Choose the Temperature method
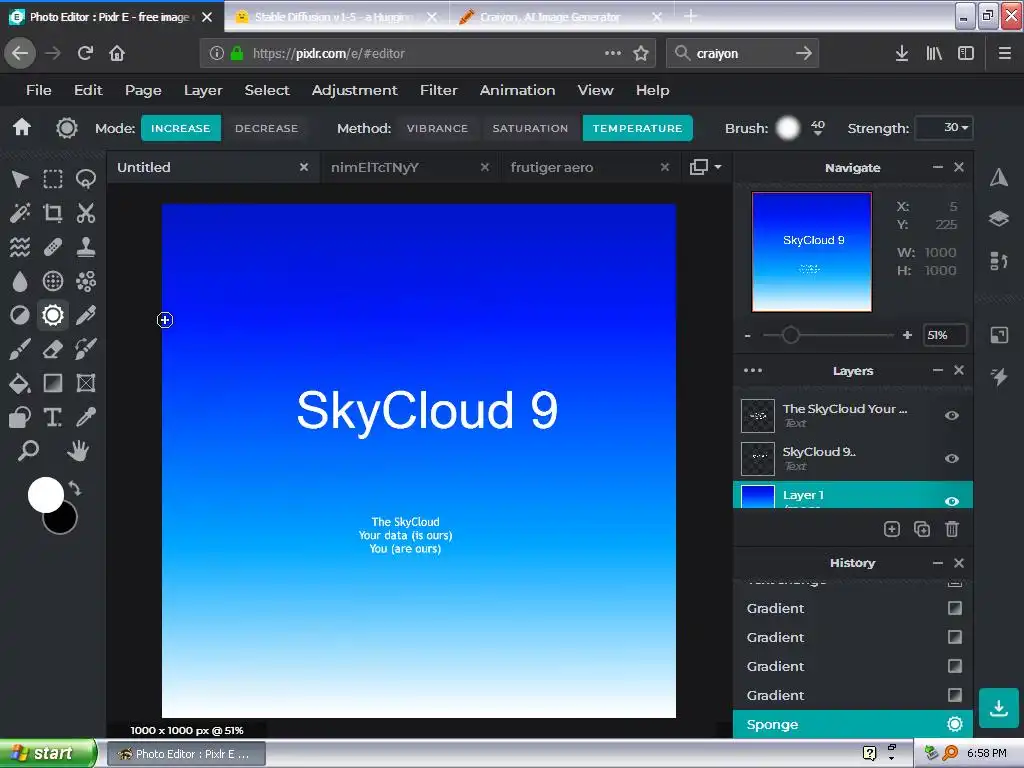 point(637,128)
